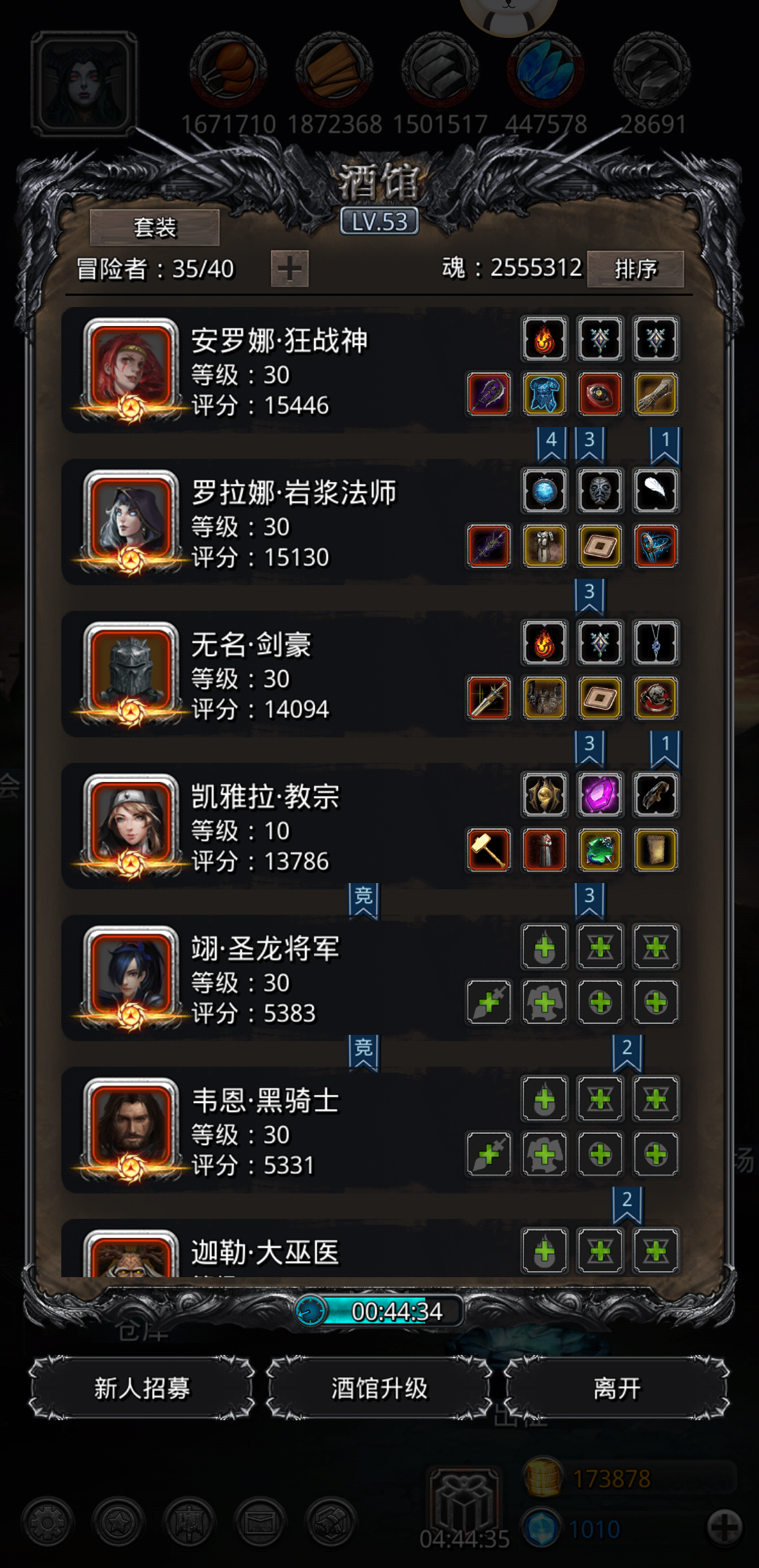Select the 凯雅拉·教宗 hero row

coord(372,826)
